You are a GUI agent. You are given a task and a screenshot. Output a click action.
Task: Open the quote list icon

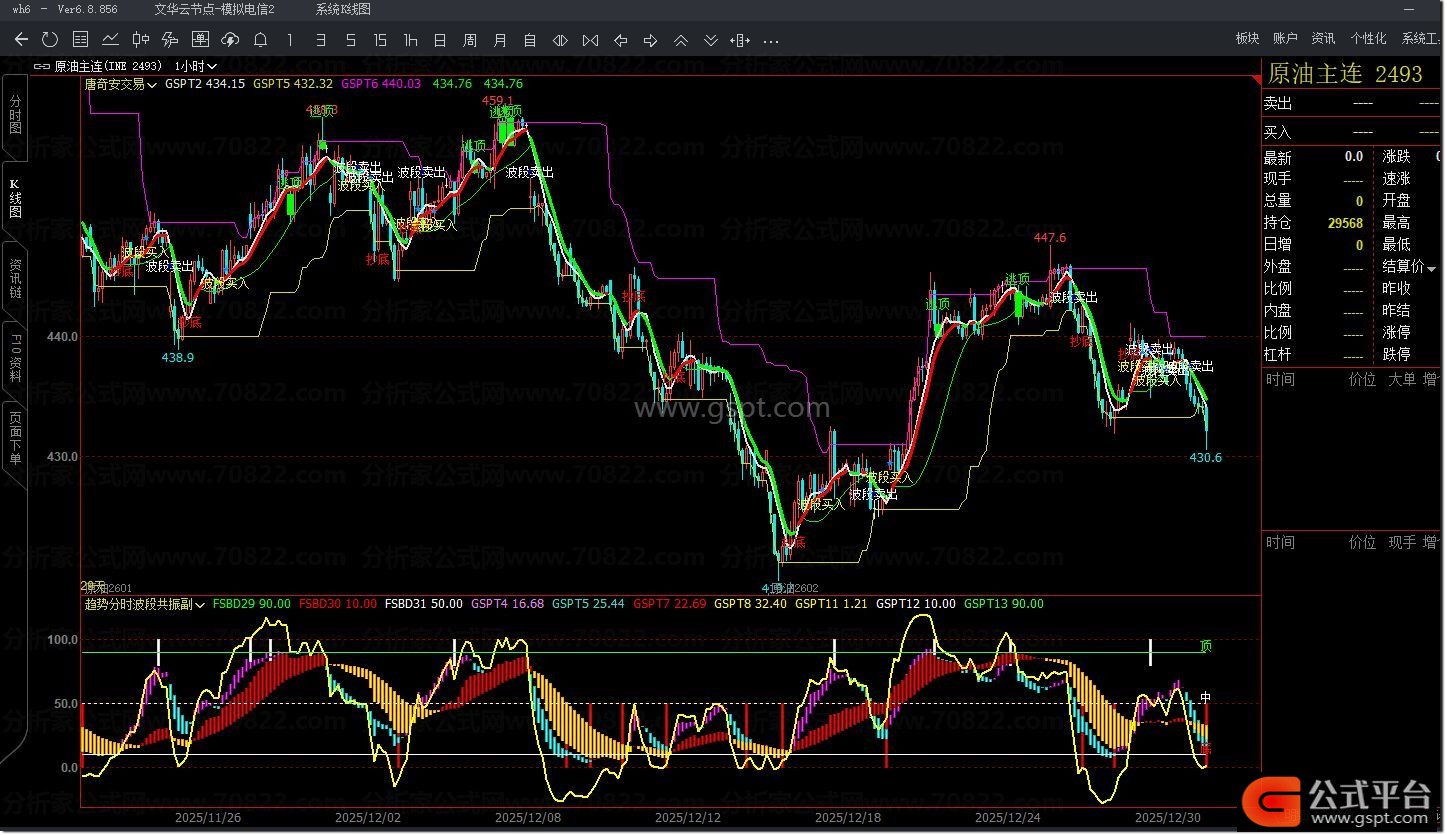(80, 40)
